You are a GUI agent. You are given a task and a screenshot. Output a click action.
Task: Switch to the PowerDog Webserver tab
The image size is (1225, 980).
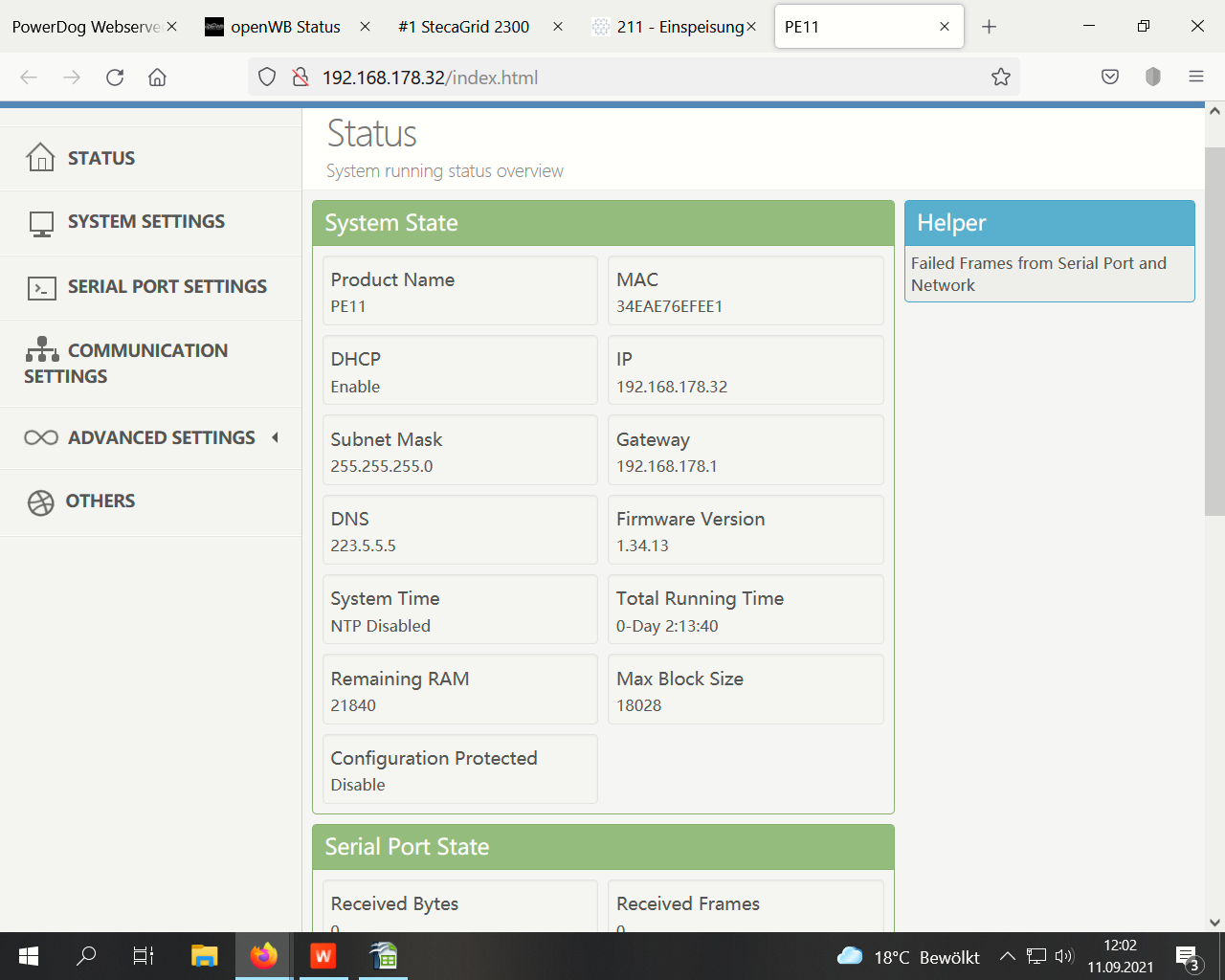[x=86, y=27]
